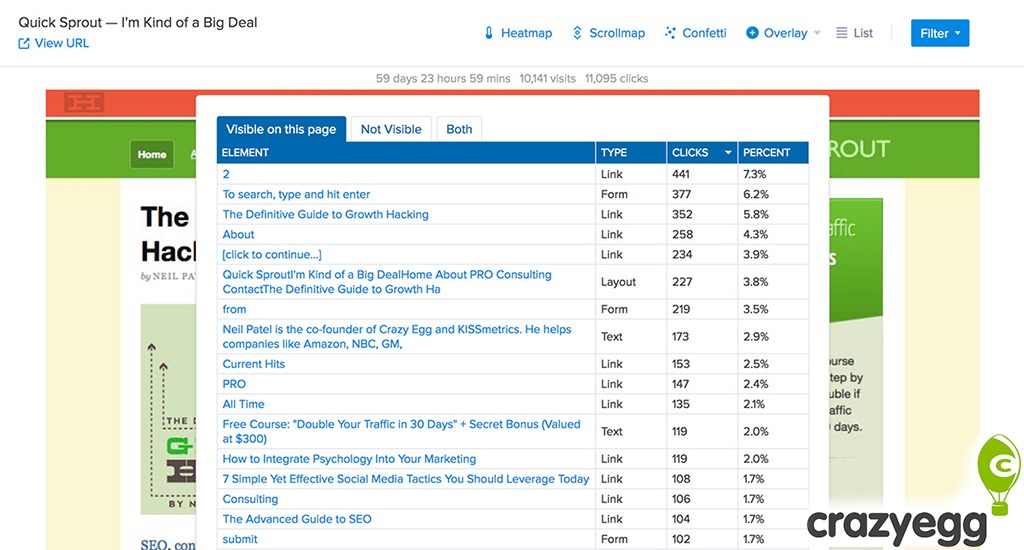Click the About element link
The height and width of the screenshot is (550, 1024).
(x=238, y=234)
